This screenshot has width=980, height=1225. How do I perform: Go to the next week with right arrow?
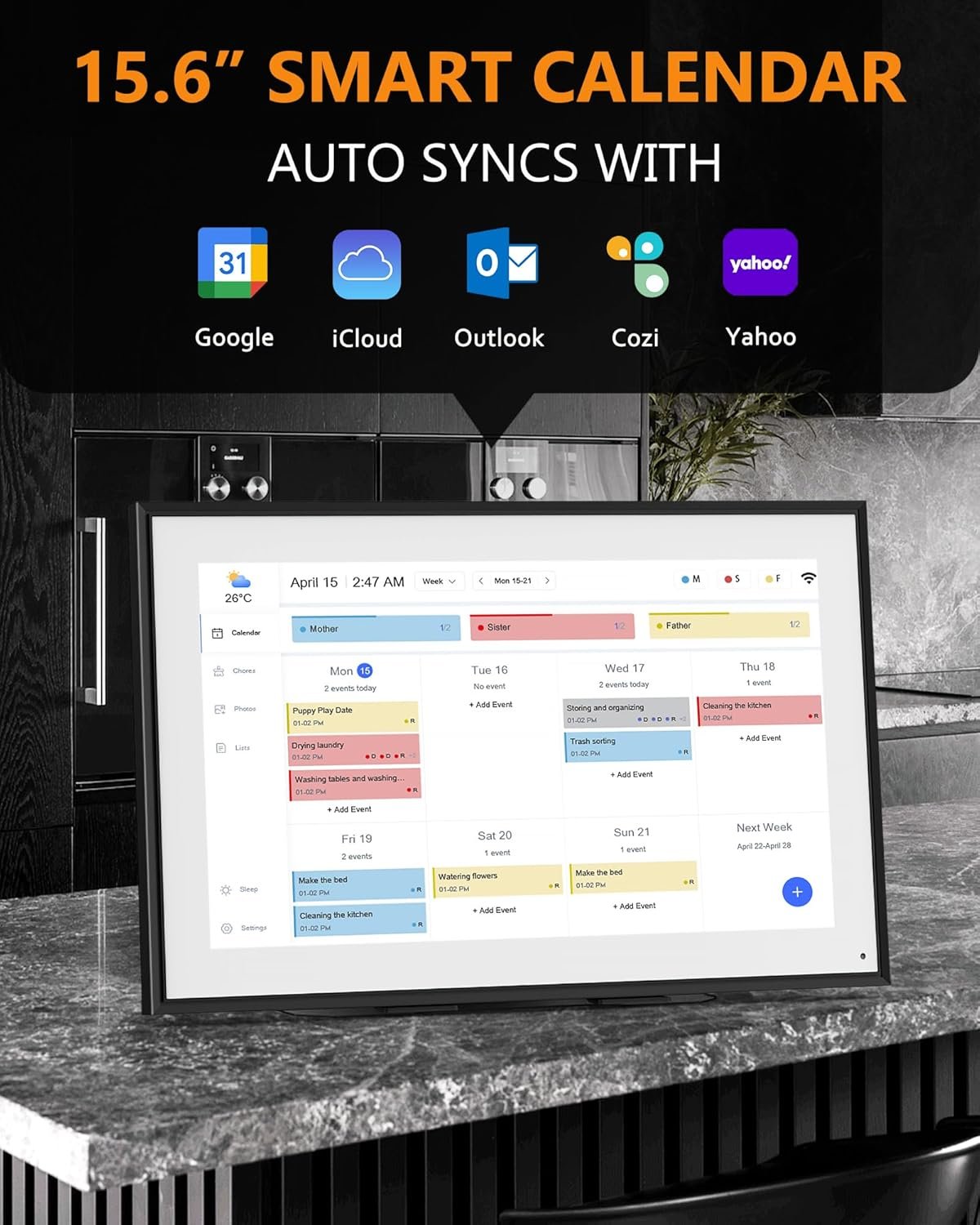tap(546, 581)
